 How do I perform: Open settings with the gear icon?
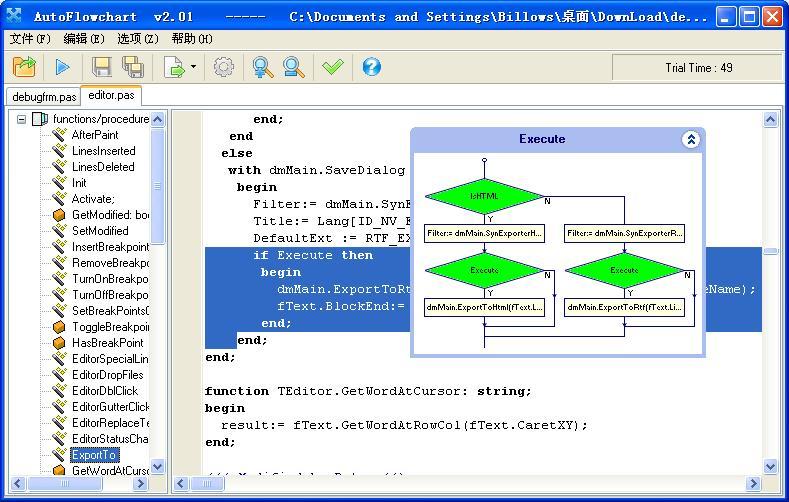pyautogui.click(x=224, y=66)
